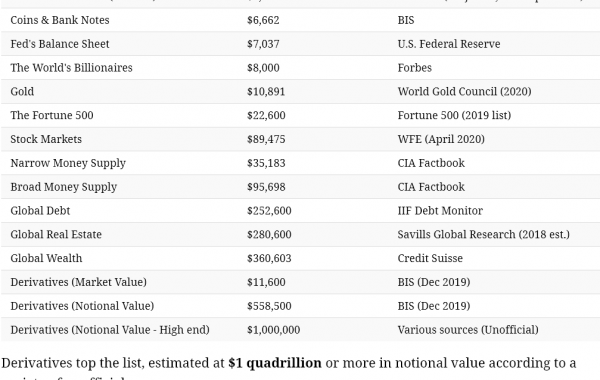Click the U.S. Federal Reserve source cell
This screenshot has height=380, width=600.
[449, 44]
